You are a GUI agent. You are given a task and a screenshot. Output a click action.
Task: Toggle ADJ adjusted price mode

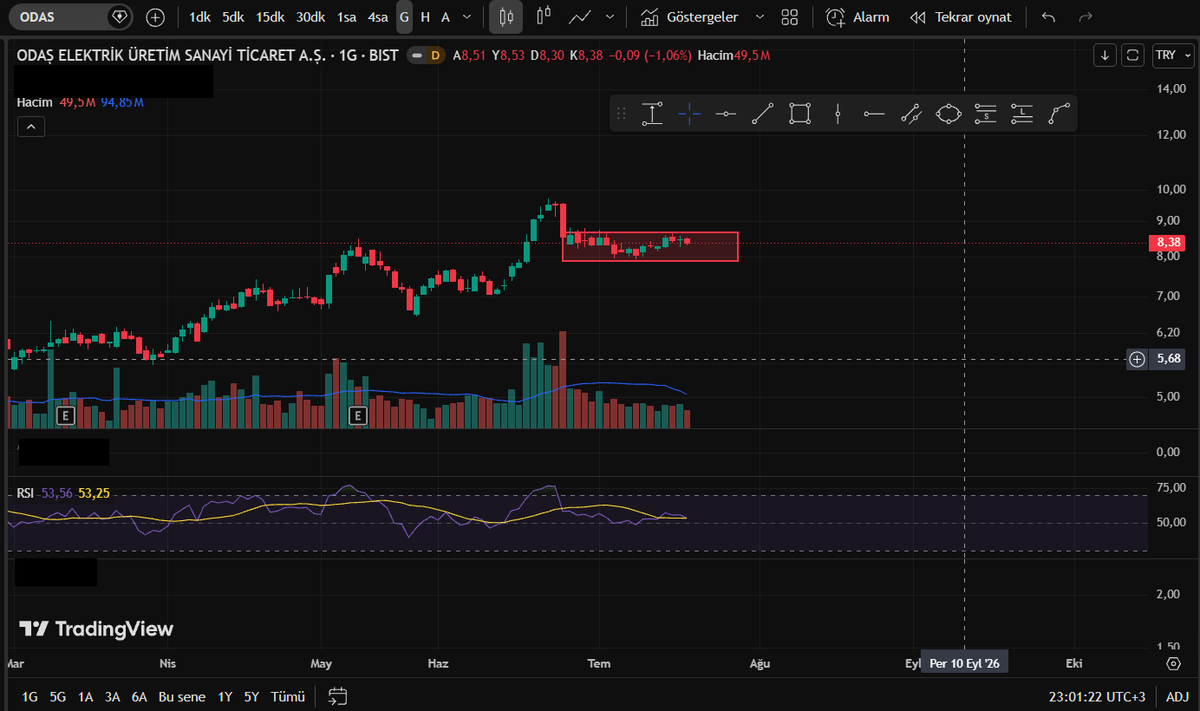pyautogui.click(x=1177, y=696)
